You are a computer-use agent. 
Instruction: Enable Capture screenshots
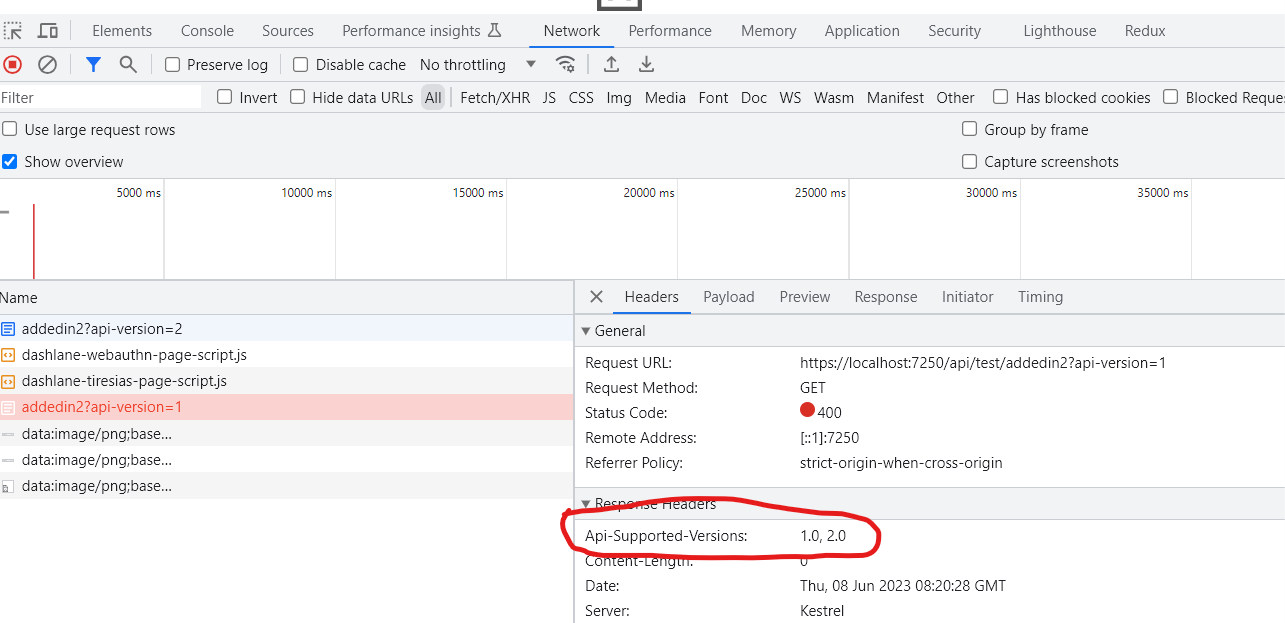point(969,161)
